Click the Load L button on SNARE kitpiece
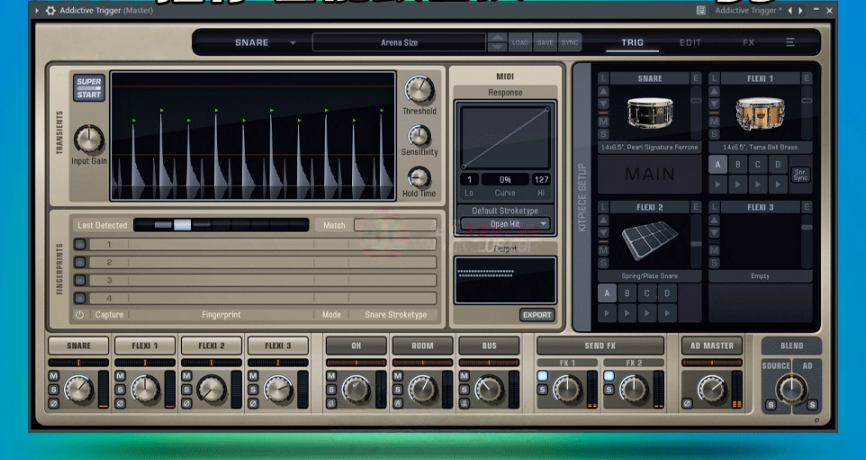Screen dimensions: 866x460 point(603,78)
